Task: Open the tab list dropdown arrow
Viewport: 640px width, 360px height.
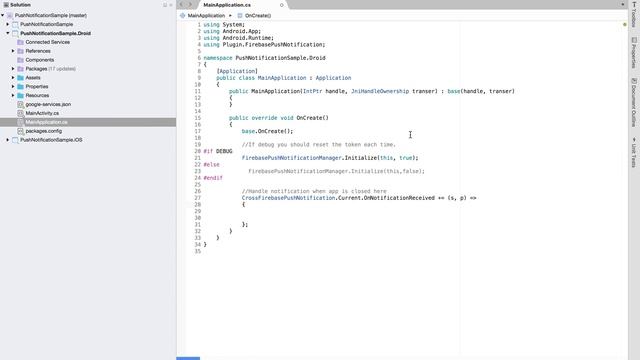Action: pyautogui.click(x=622, y=4)
